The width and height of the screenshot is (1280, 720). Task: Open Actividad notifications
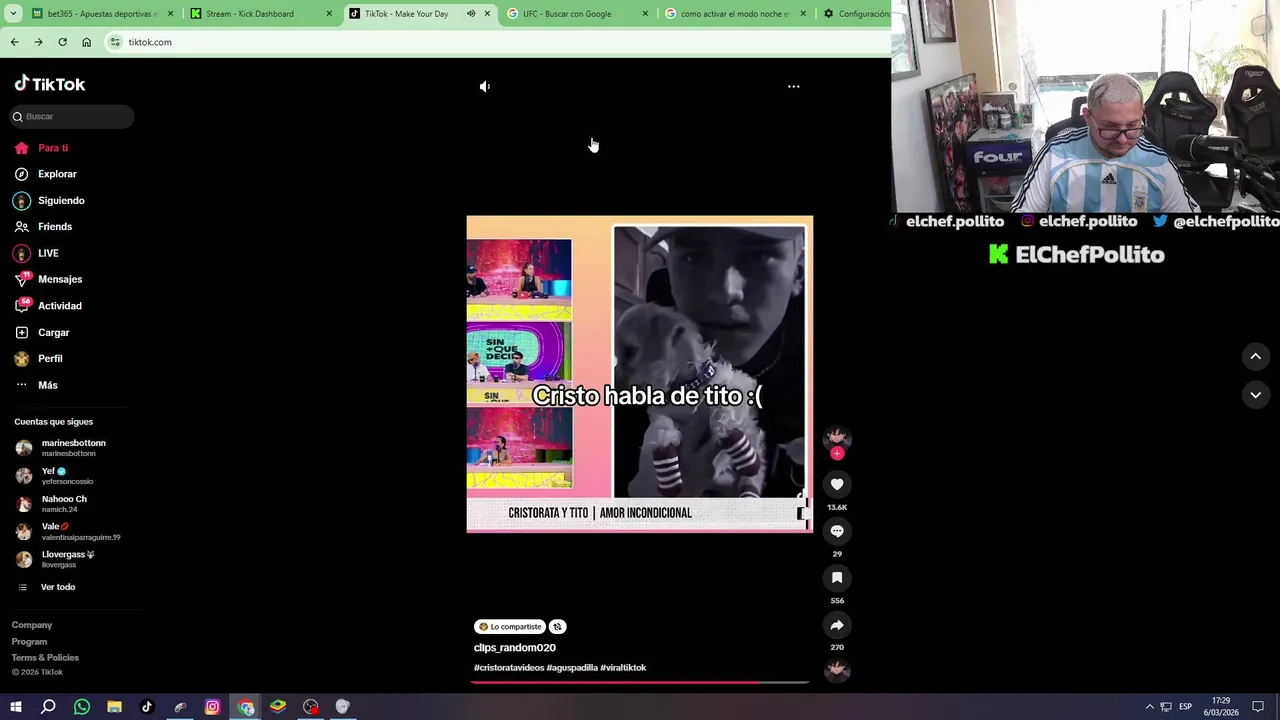60,306
